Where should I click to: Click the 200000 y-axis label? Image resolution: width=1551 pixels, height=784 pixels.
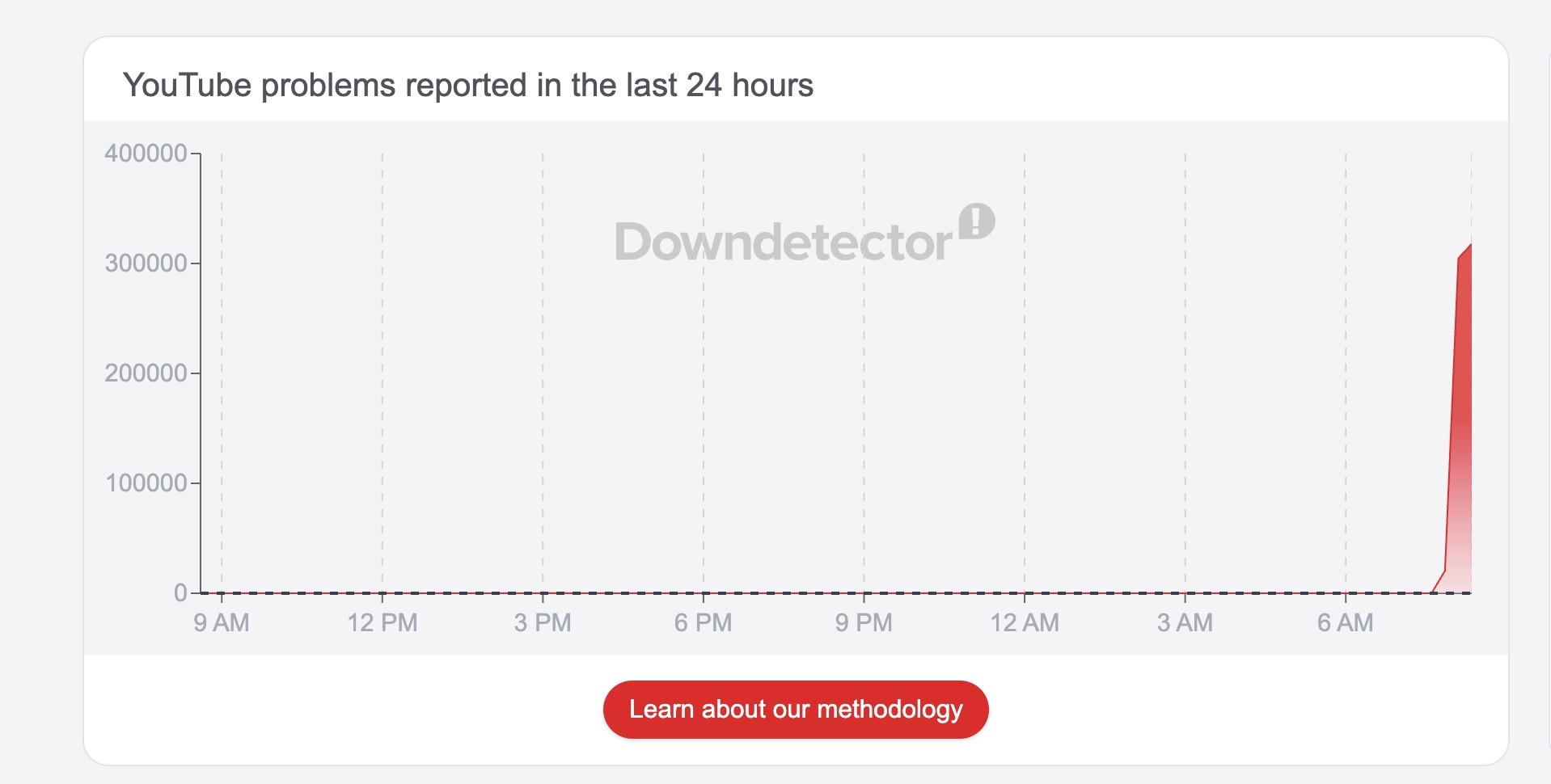[146, 373]
